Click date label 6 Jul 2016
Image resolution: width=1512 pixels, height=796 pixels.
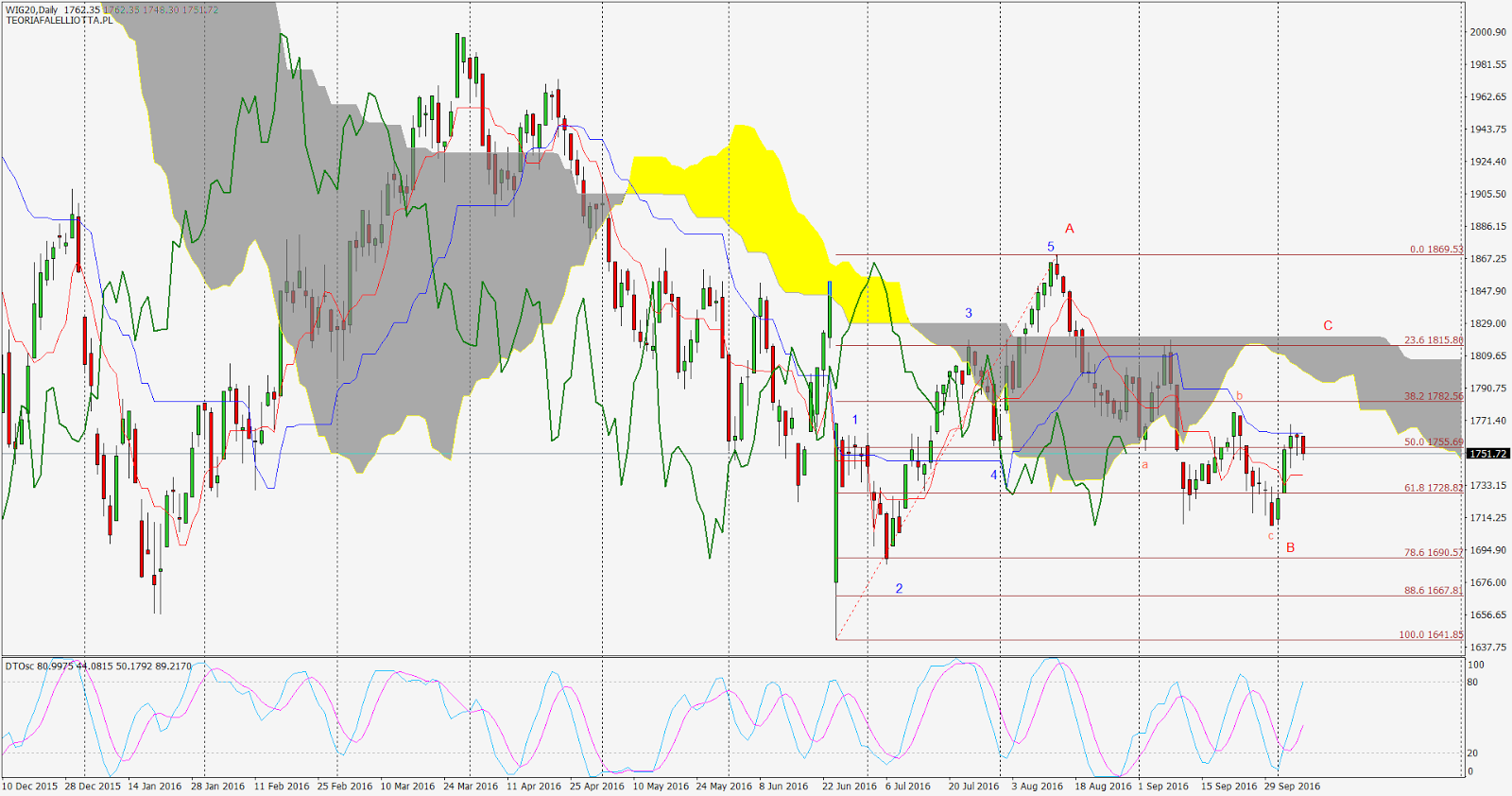tap(908, 786)
